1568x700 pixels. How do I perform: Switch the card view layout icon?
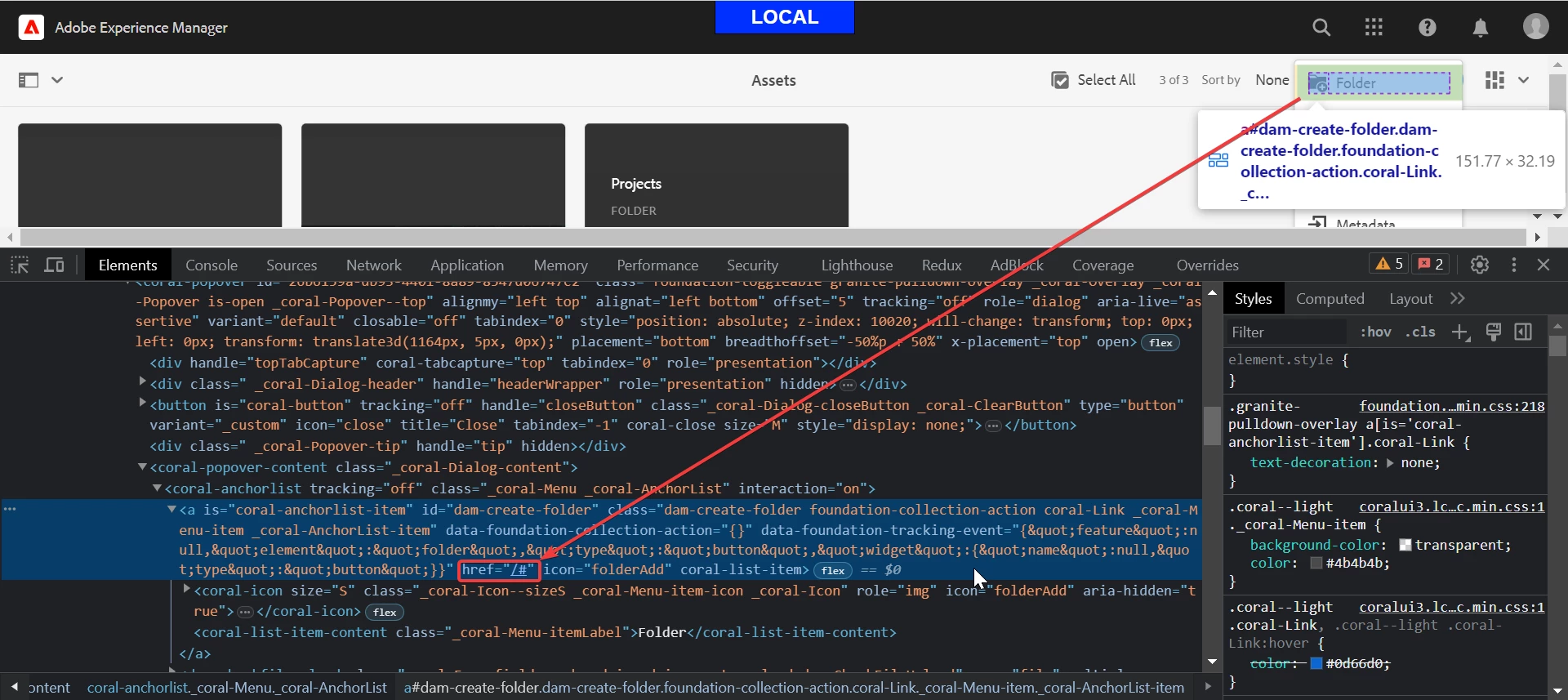tap(1494, 80)
